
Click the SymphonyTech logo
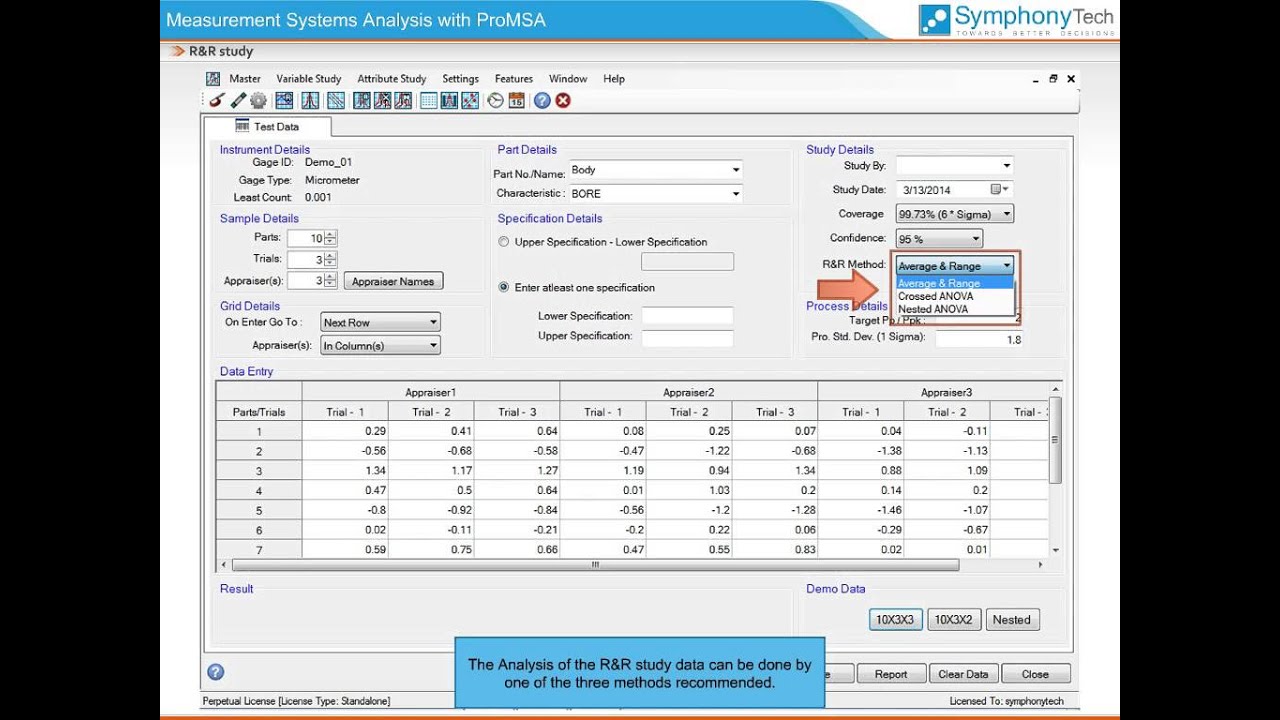[1017, 19]
